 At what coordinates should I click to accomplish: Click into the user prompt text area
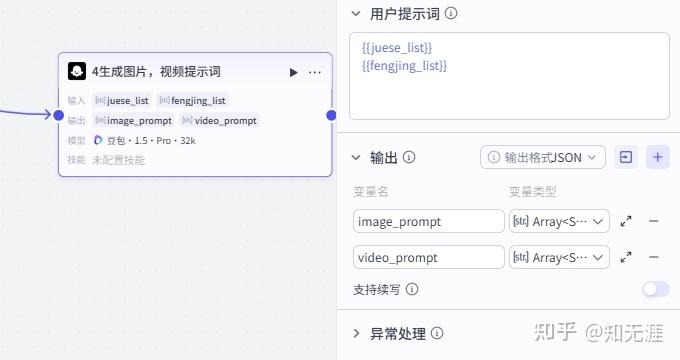[509, 76]
